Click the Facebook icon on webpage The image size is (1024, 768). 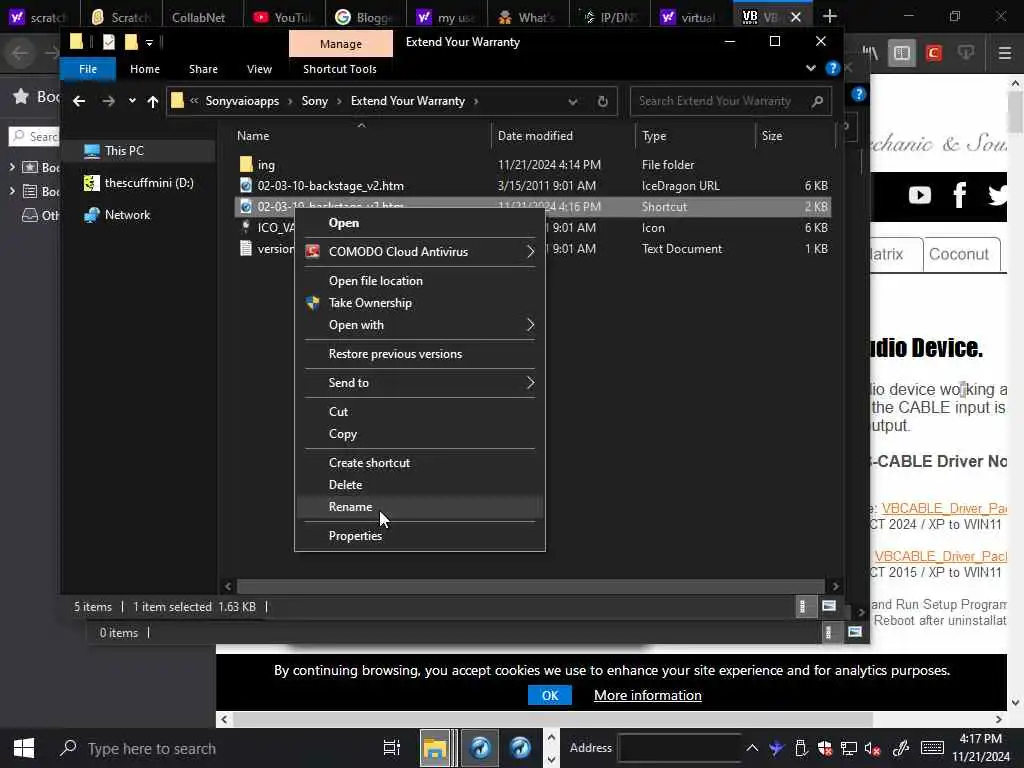959,195
